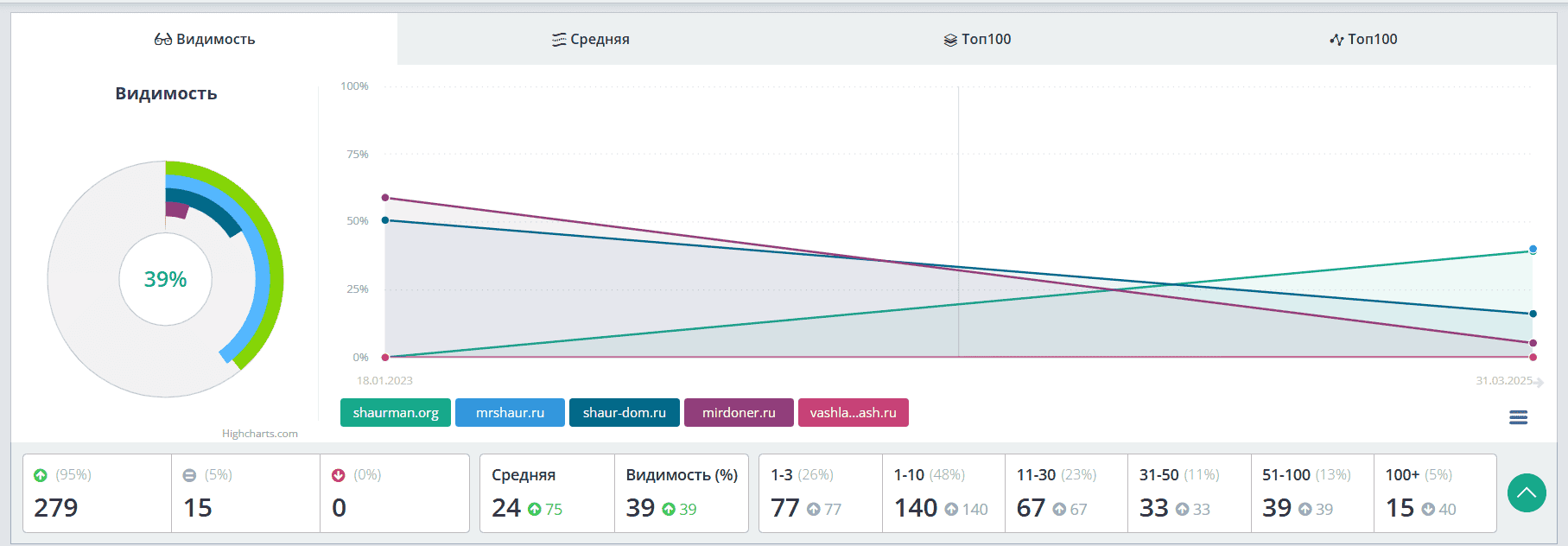Open the Highcharts.com link

(260, 434)
